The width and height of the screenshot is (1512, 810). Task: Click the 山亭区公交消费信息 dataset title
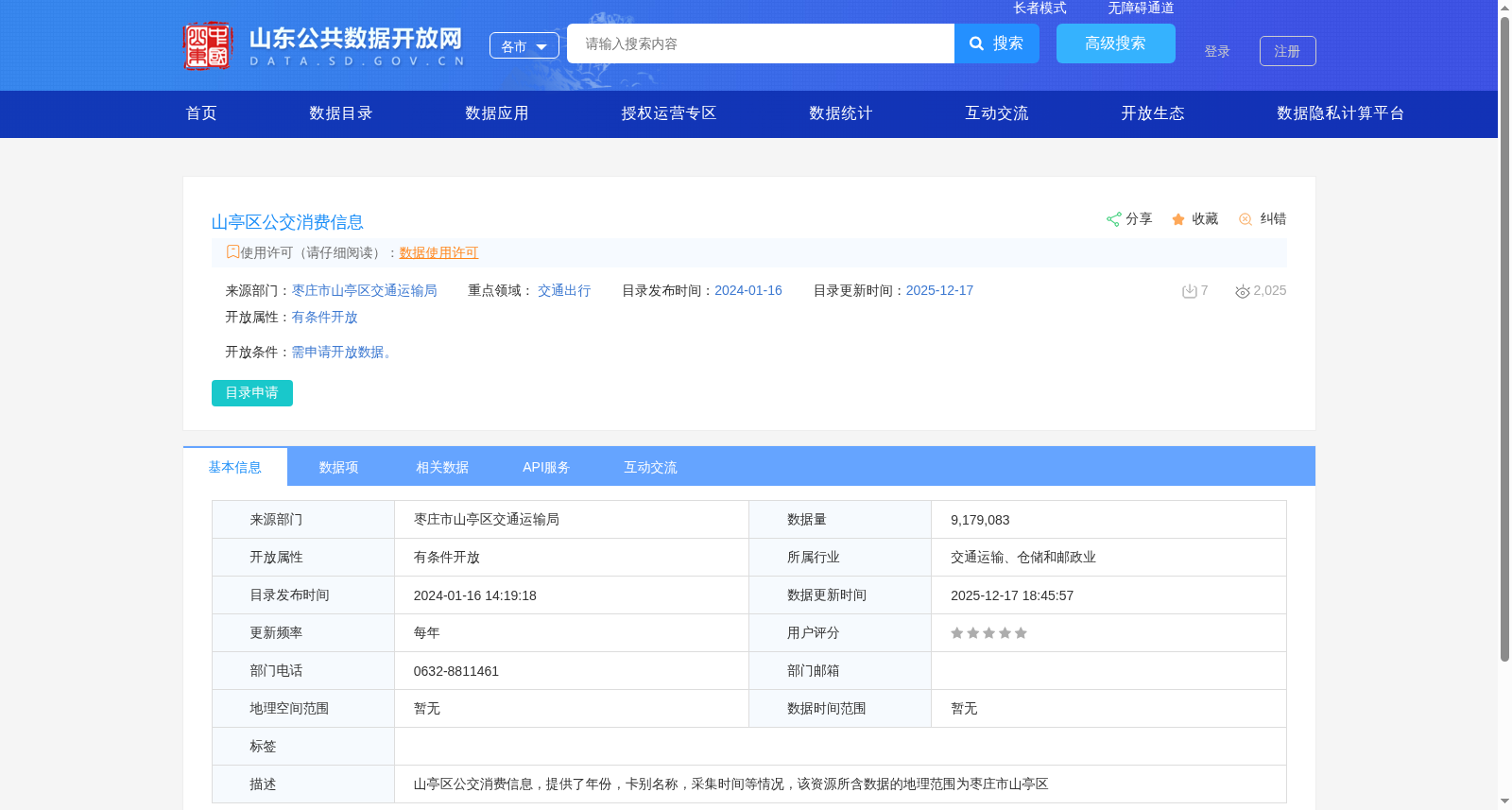287,222
